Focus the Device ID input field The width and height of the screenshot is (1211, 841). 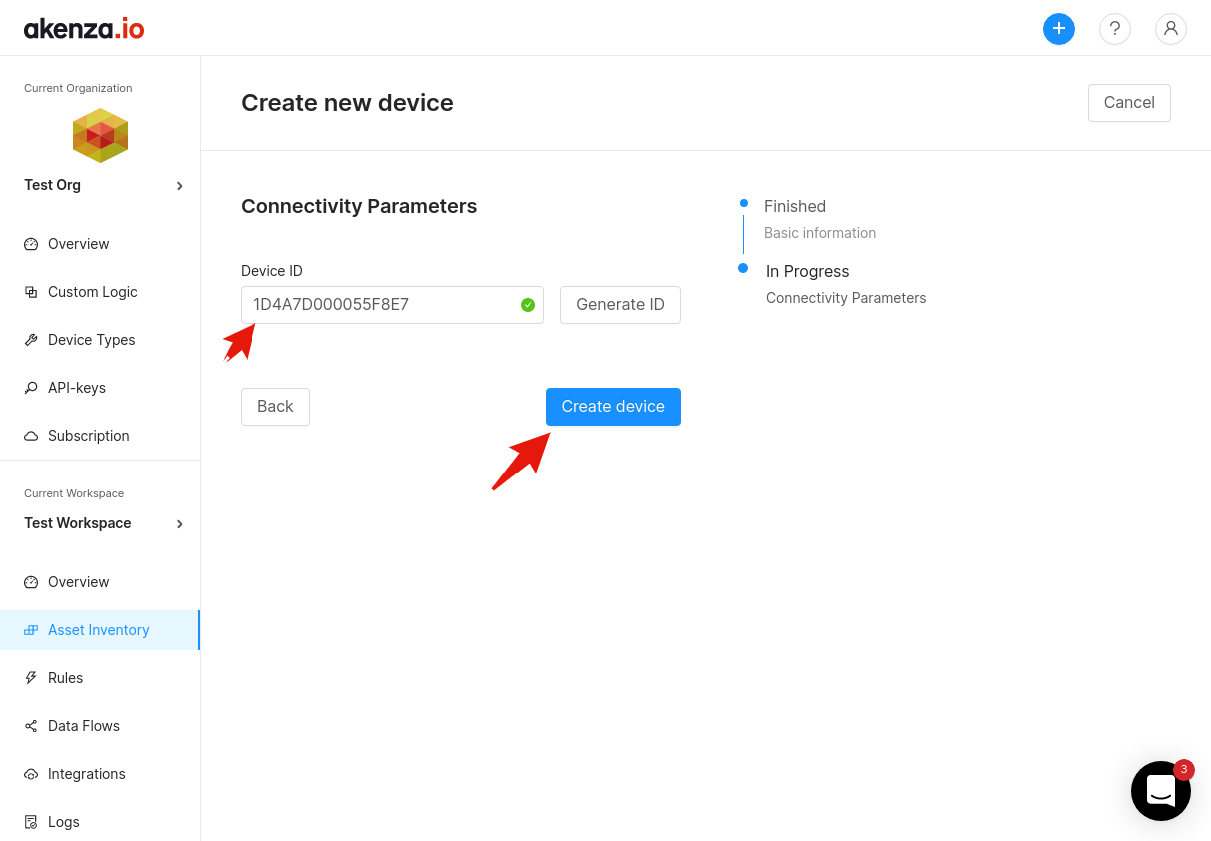coord(380,305)
